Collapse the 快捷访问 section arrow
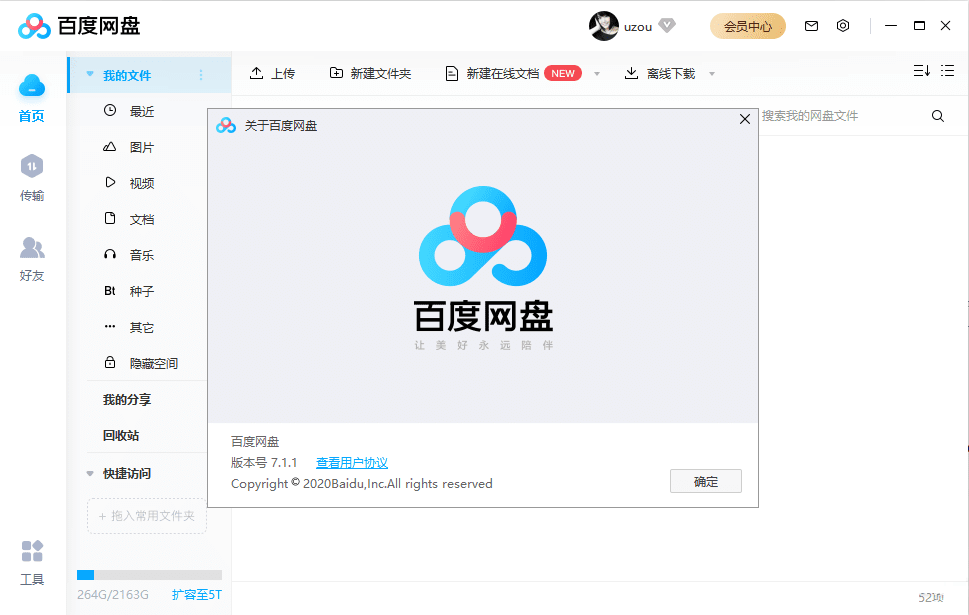This screenshot has height=615, width=969. point(90,473)
